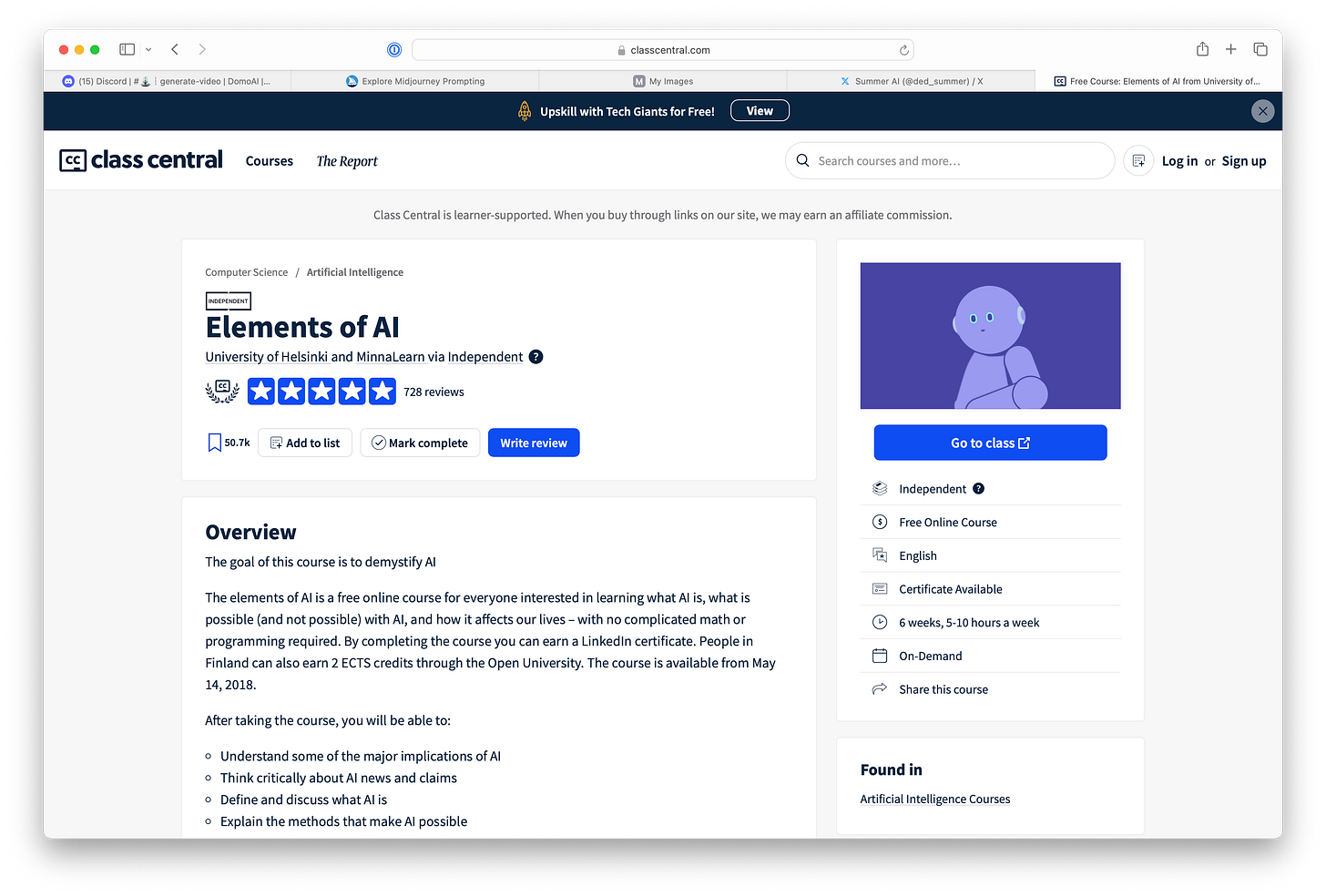The image size is (1326, 896).
Task: Switch to Summer AI X tab
Action: pyautogui.click(x=911, y=81)
